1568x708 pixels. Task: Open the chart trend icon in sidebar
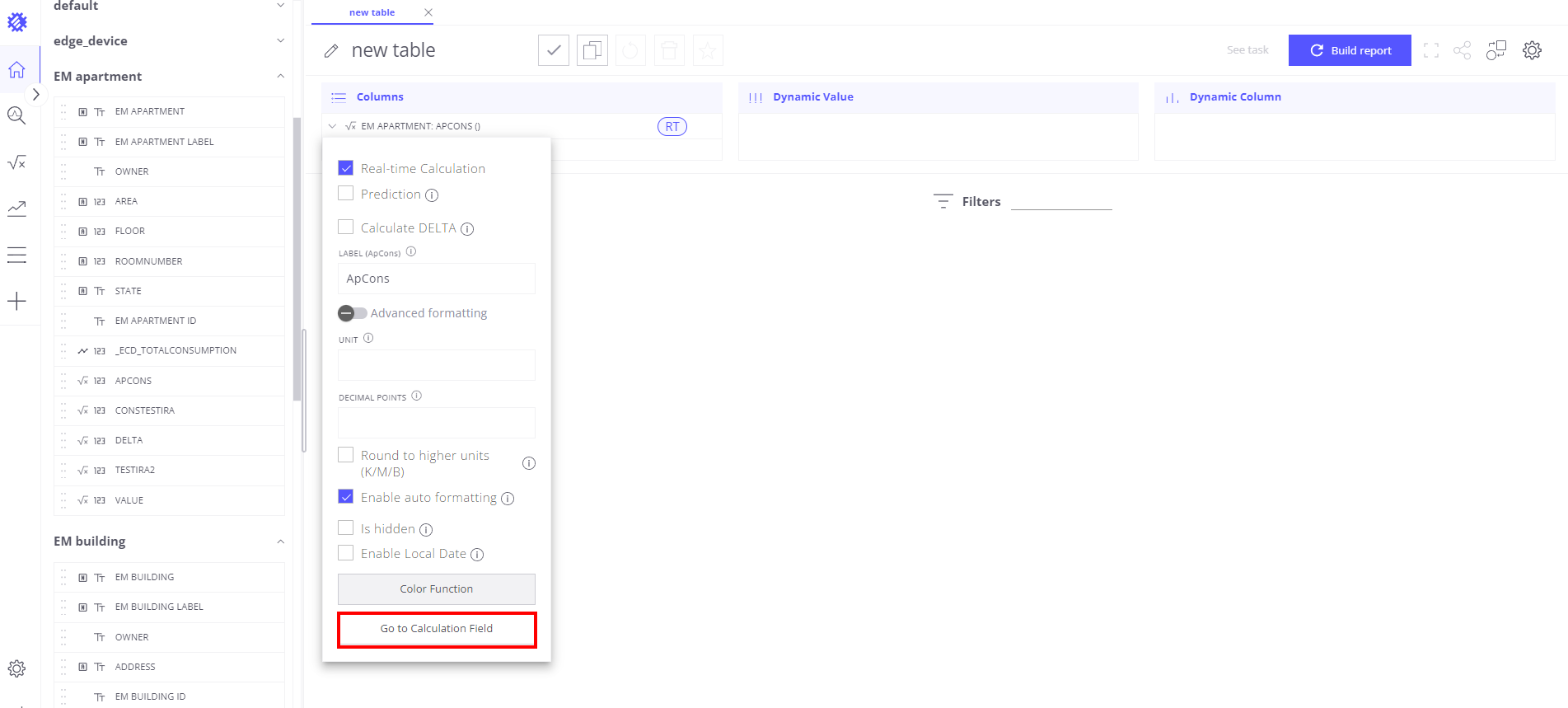[x=16, y=209]
